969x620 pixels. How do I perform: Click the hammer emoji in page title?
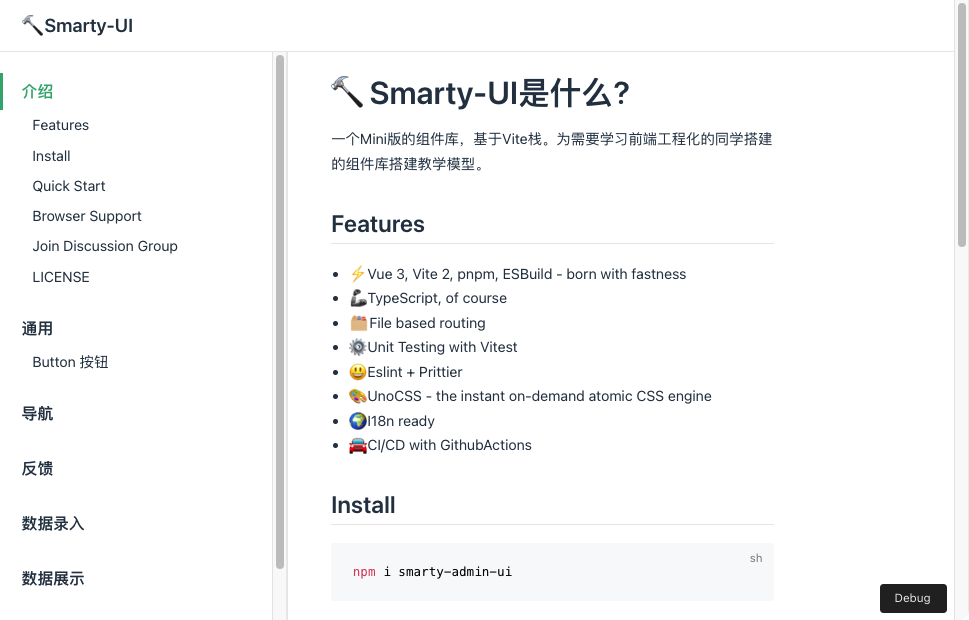(347, 92)
